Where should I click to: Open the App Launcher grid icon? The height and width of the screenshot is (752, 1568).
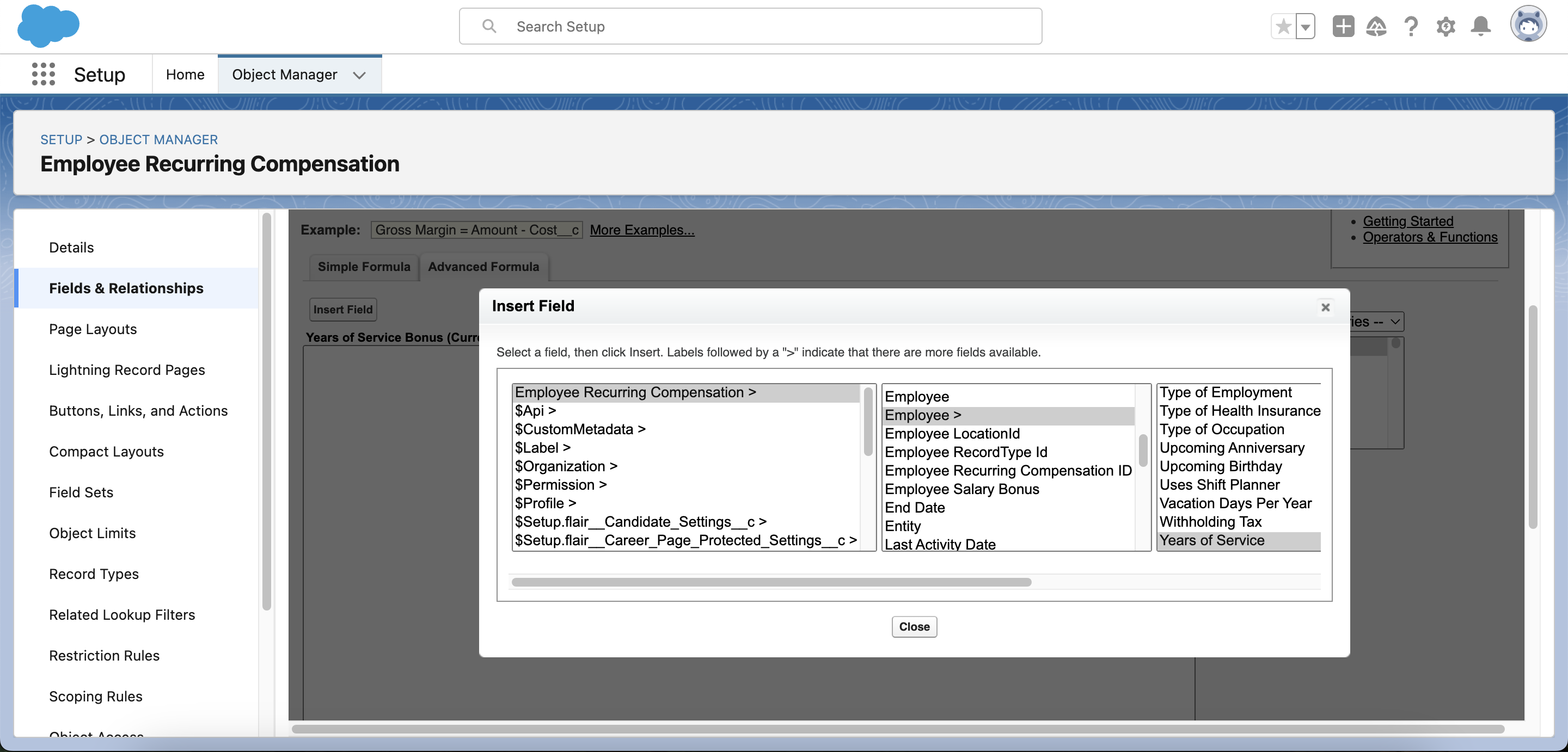tap(43, 74)
